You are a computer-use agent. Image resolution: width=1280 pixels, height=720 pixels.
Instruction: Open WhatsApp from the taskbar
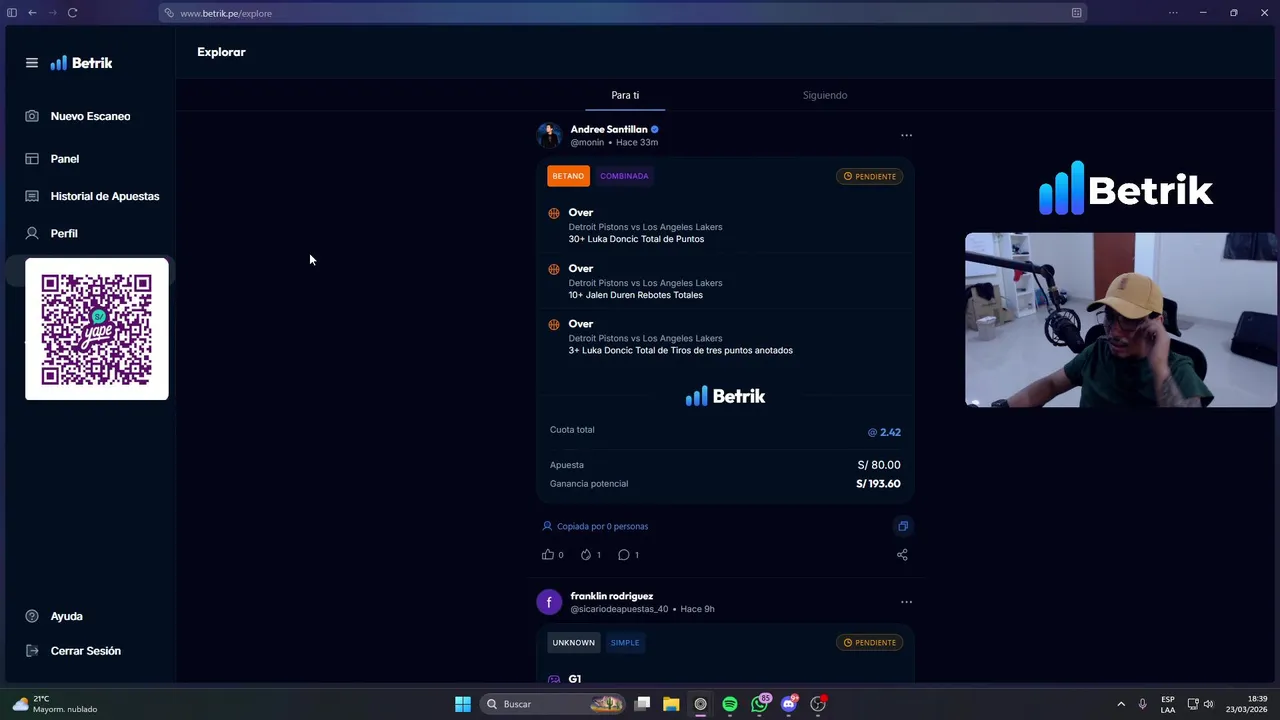tap(759, 704)
